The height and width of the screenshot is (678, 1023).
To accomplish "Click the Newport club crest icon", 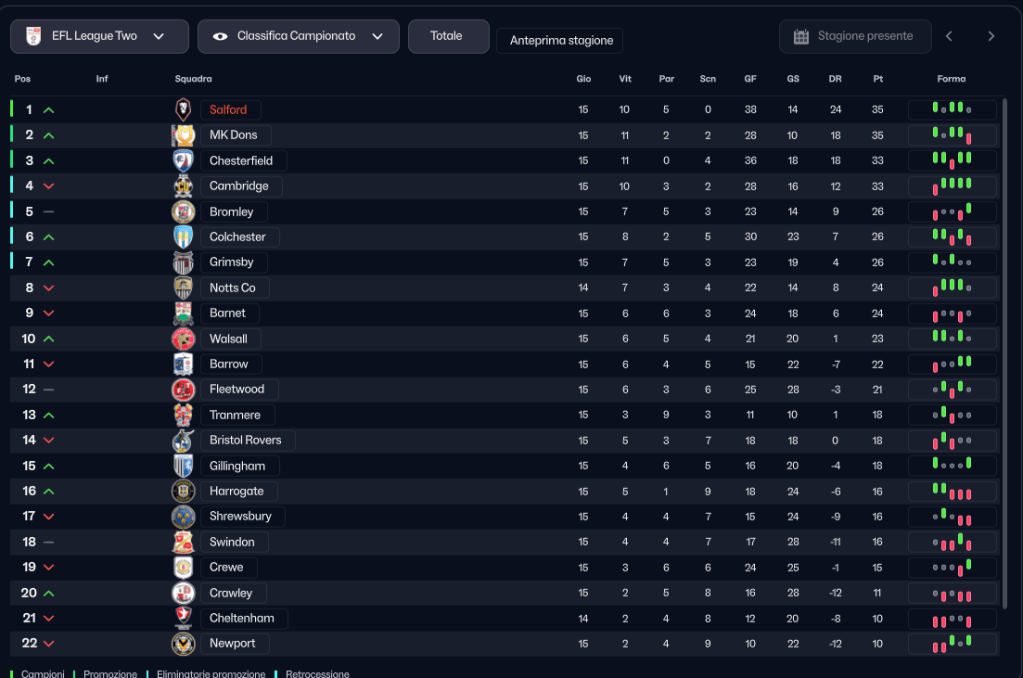I will pyautogui.click(x=183, y=644).
